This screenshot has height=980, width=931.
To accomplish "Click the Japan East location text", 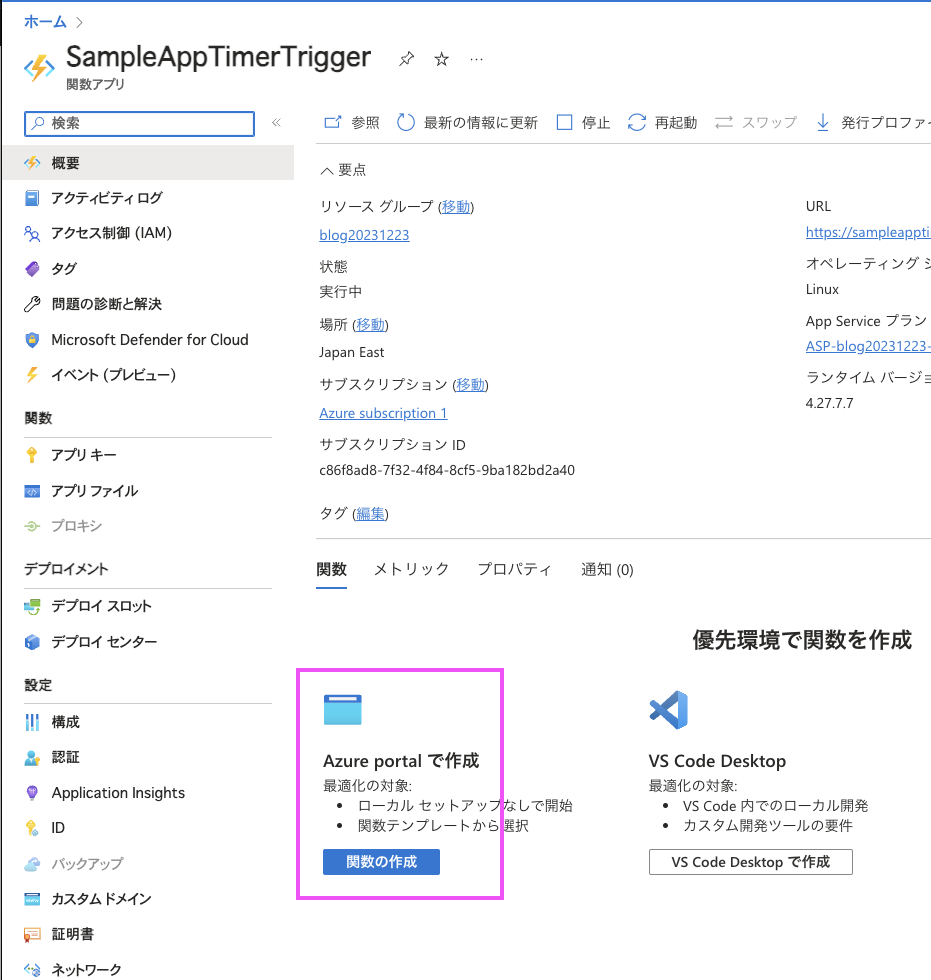I will pos(351,352).
